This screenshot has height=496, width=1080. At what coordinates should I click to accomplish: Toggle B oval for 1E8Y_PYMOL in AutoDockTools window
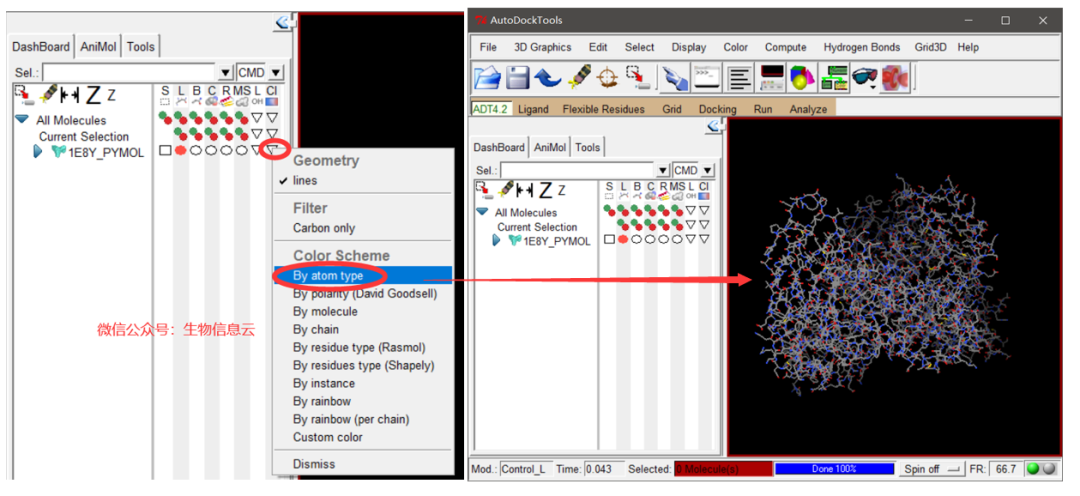pos(636,240)
